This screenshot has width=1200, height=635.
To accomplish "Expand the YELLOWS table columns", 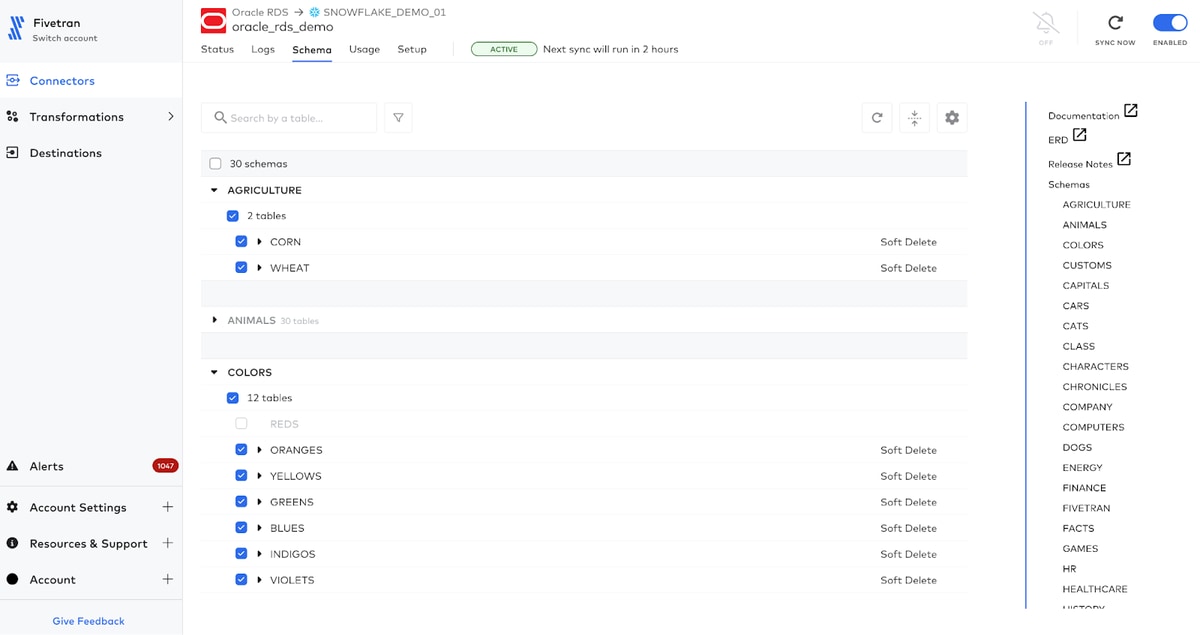I will 259,476.
